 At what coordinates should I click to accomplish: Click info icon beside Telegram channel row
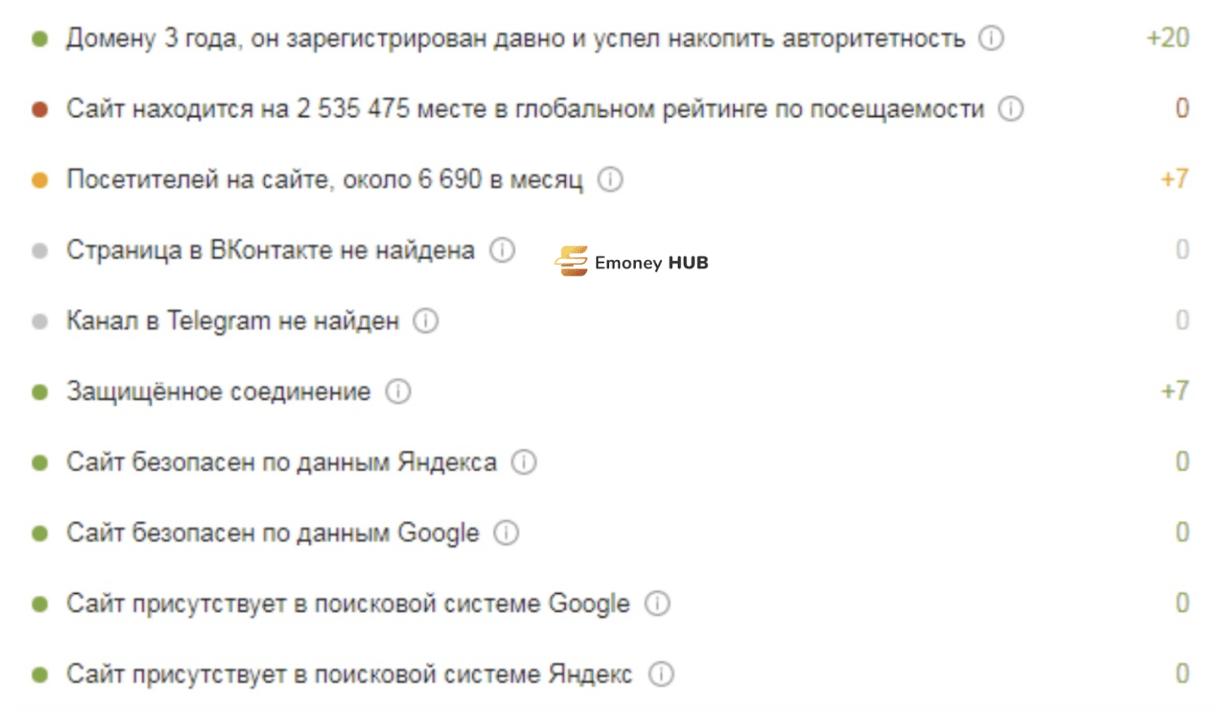[x=426, y=322]
